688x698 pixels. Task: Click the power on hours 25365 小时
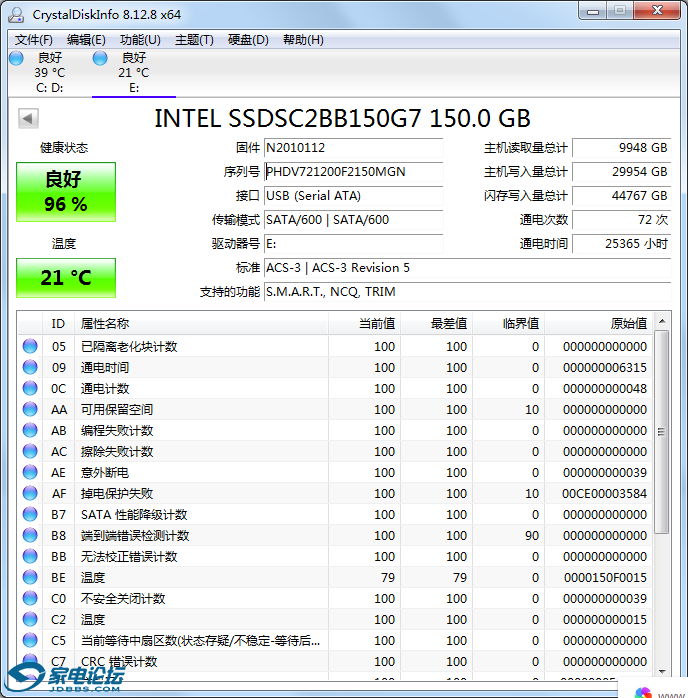point(621,244)
